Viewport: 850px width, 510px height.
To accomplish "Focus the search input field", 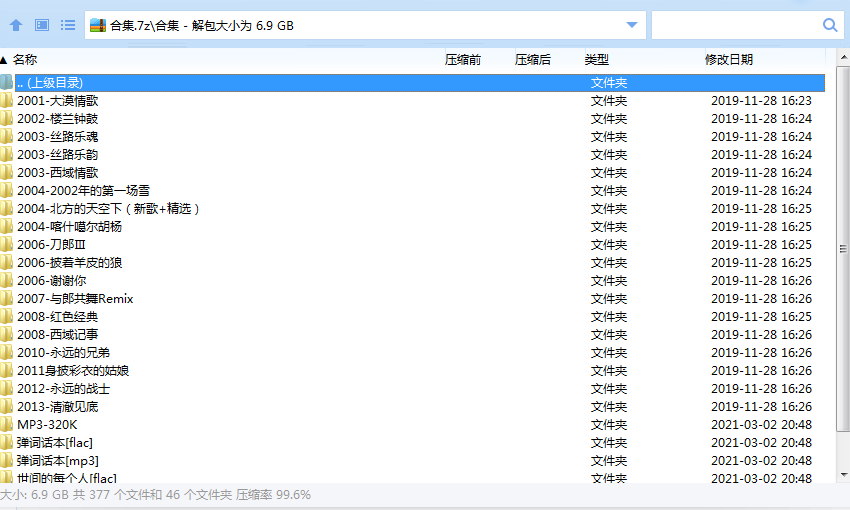I will click(737, 25).
